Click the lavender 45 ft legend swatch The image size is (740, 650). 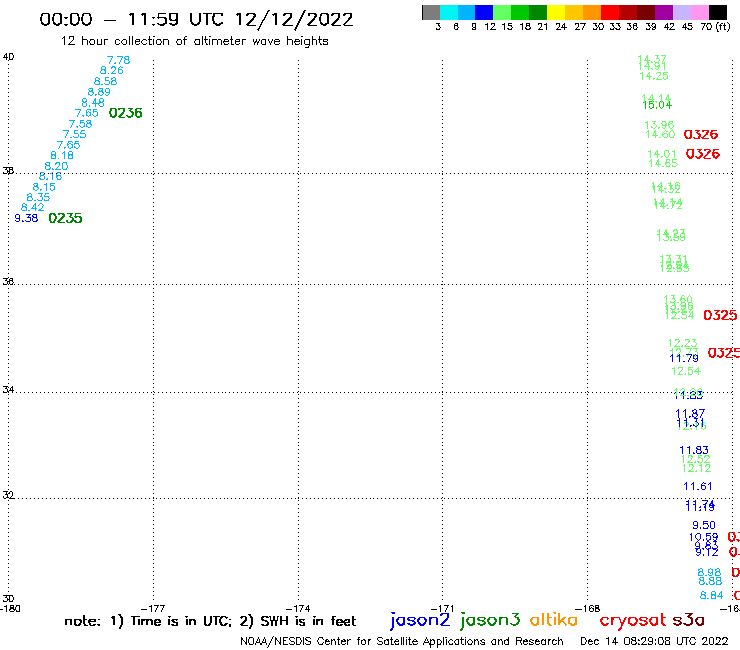[x=681, y=12]
